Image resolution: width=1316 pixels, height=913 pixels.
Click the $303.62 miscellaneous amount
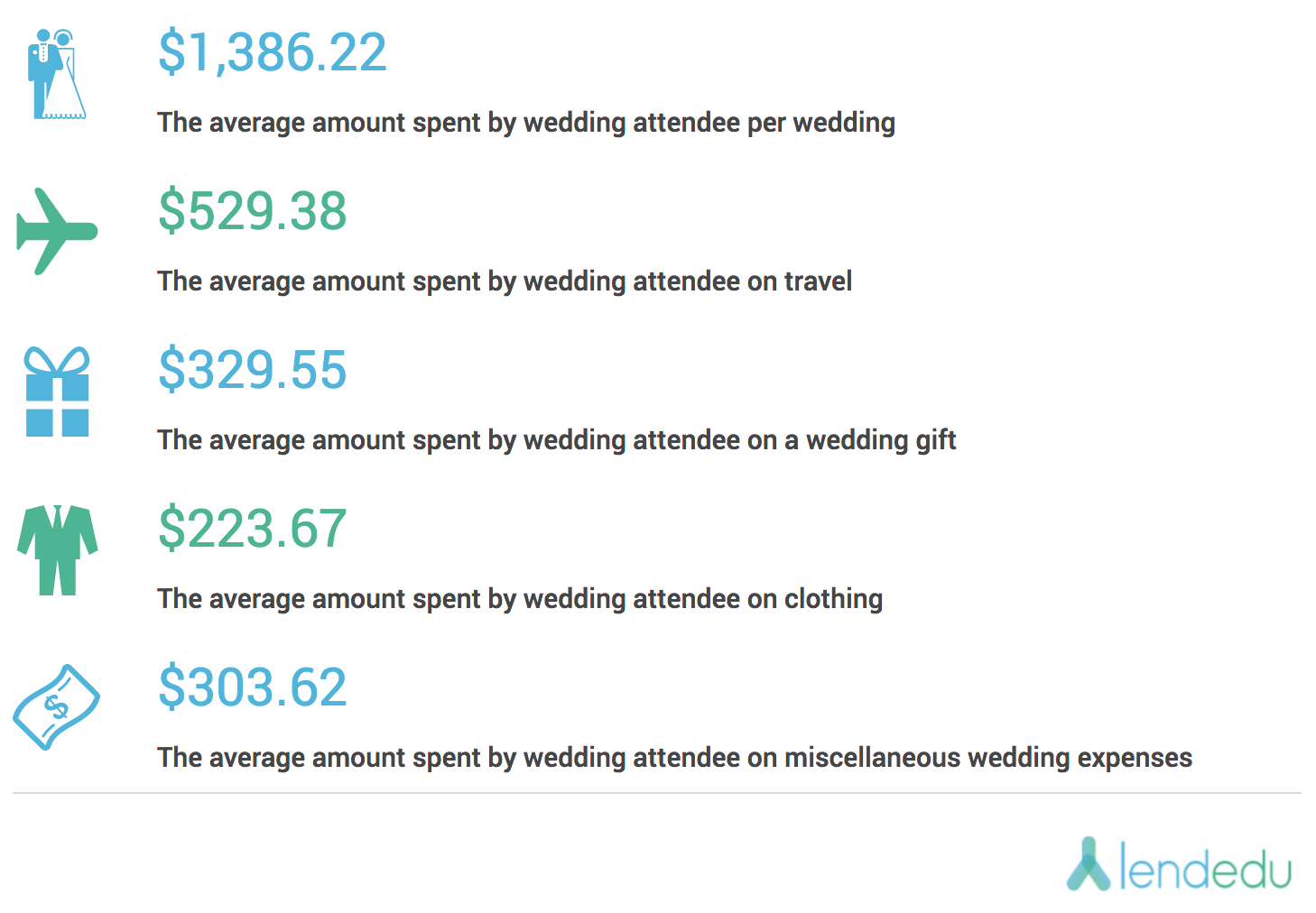tap(253, 687)
